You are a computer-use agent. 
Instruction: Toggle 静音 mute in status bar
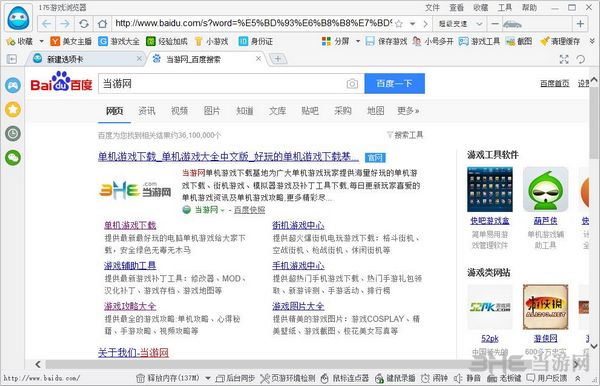click(467, 378)
